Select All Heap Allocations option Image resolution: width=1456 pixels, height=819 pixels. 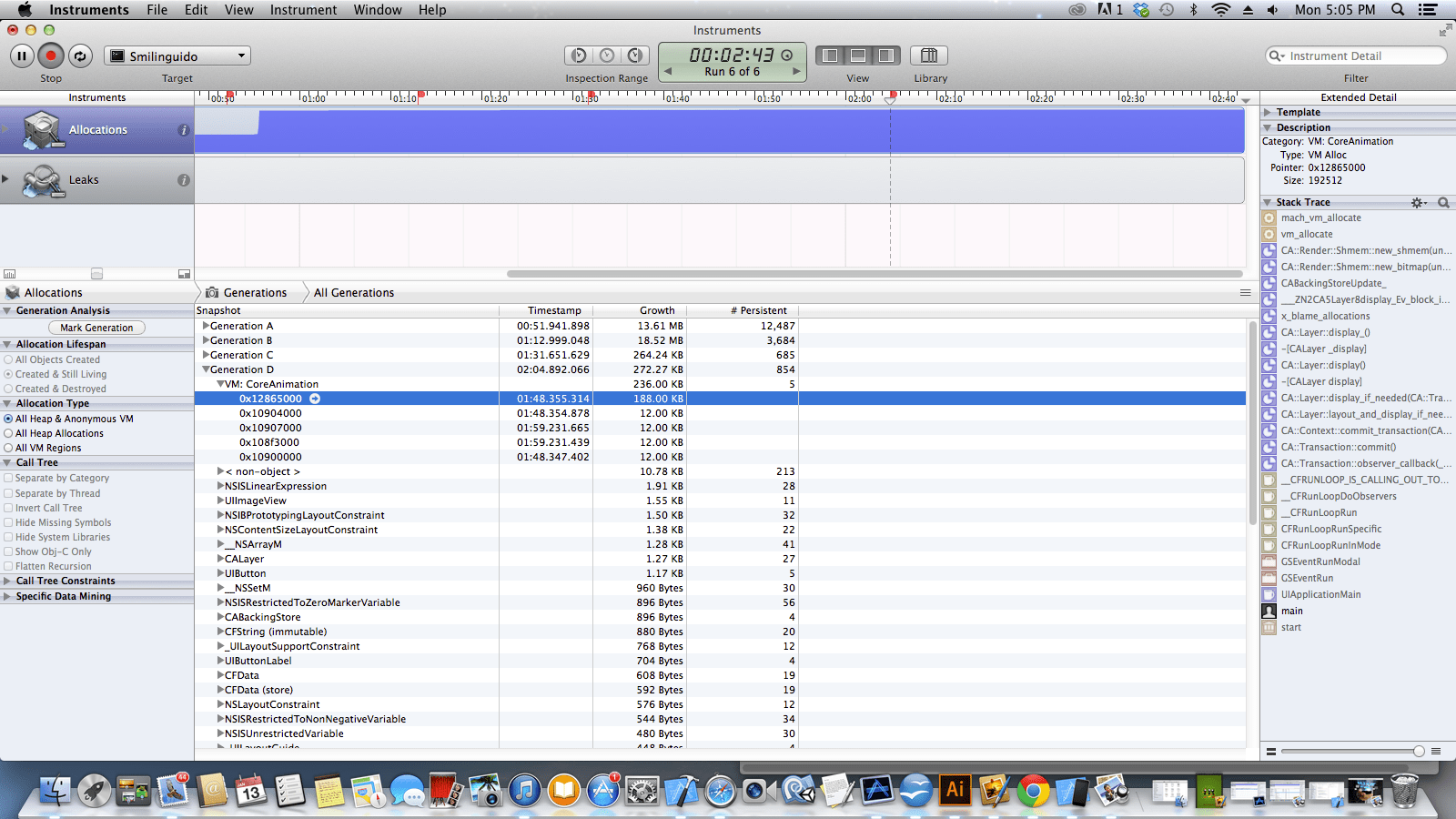point(8,433)
